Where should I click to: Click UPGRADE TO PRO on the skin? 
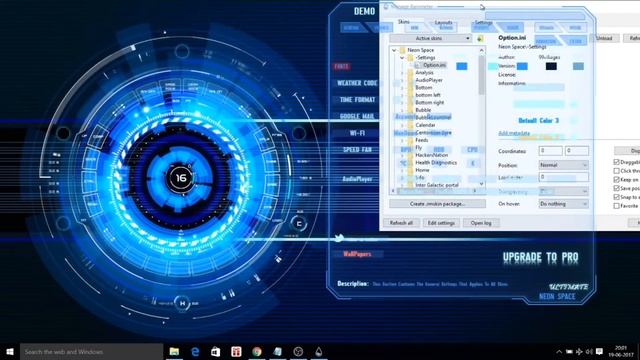tap(540, 257)
